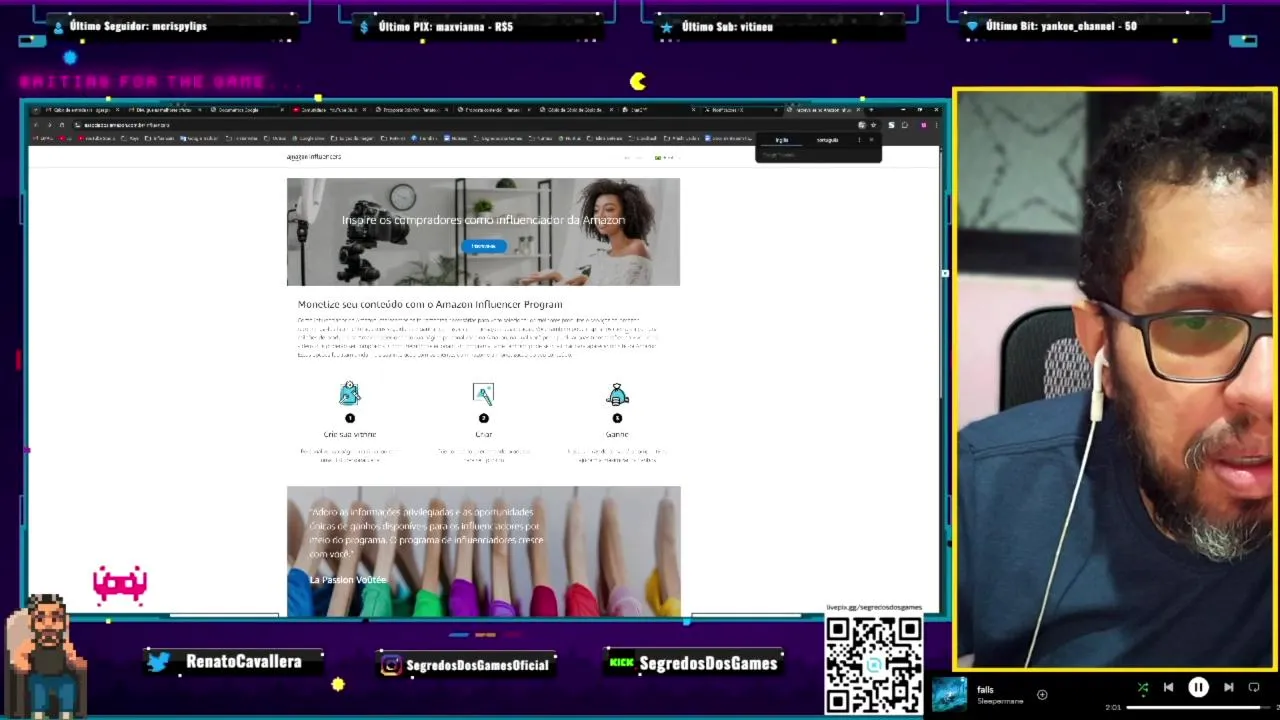Image resolution: width=1280 pixels, height=720 pixels.
Task: Click the 'Monetize seu conteúdo' heading
Action: point(430,304)
